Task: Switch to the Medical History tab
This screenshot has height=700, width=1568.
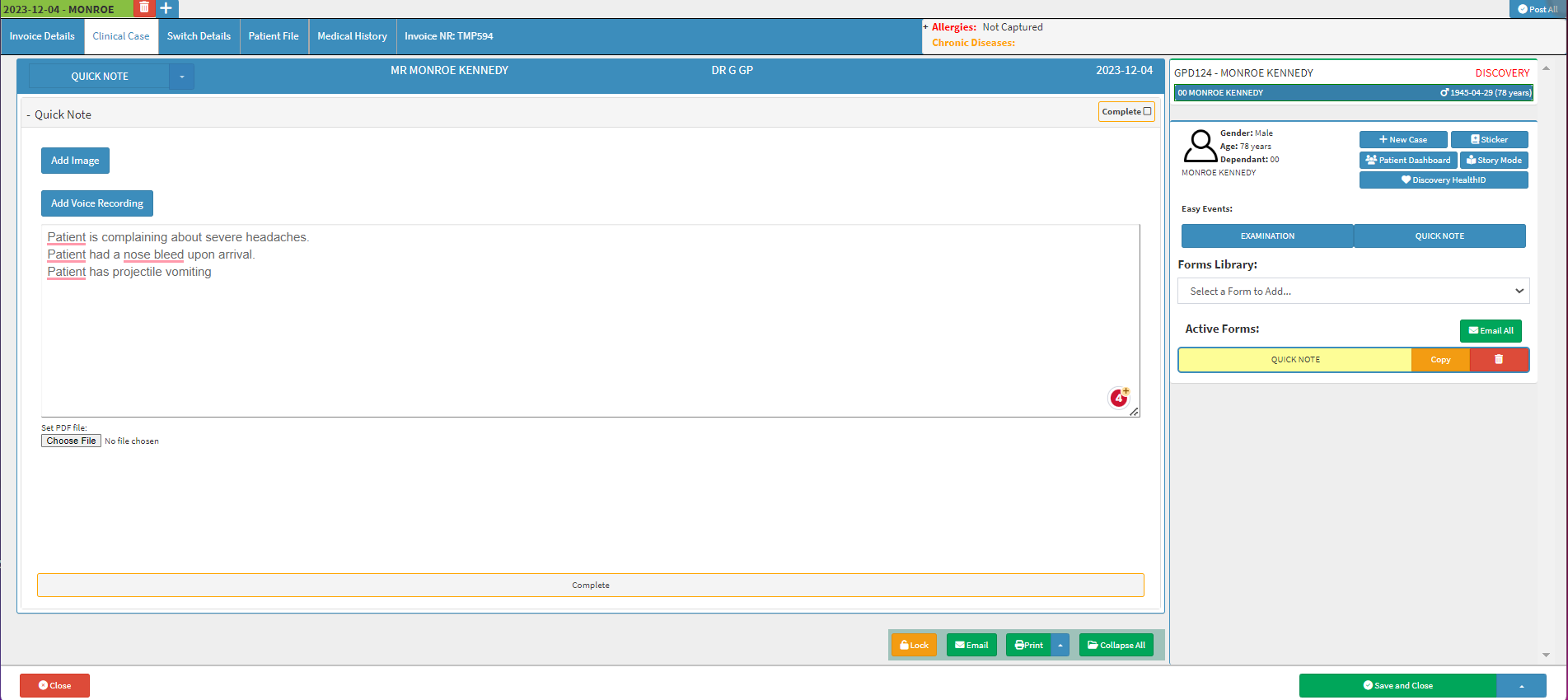Action: coord(352,36)
